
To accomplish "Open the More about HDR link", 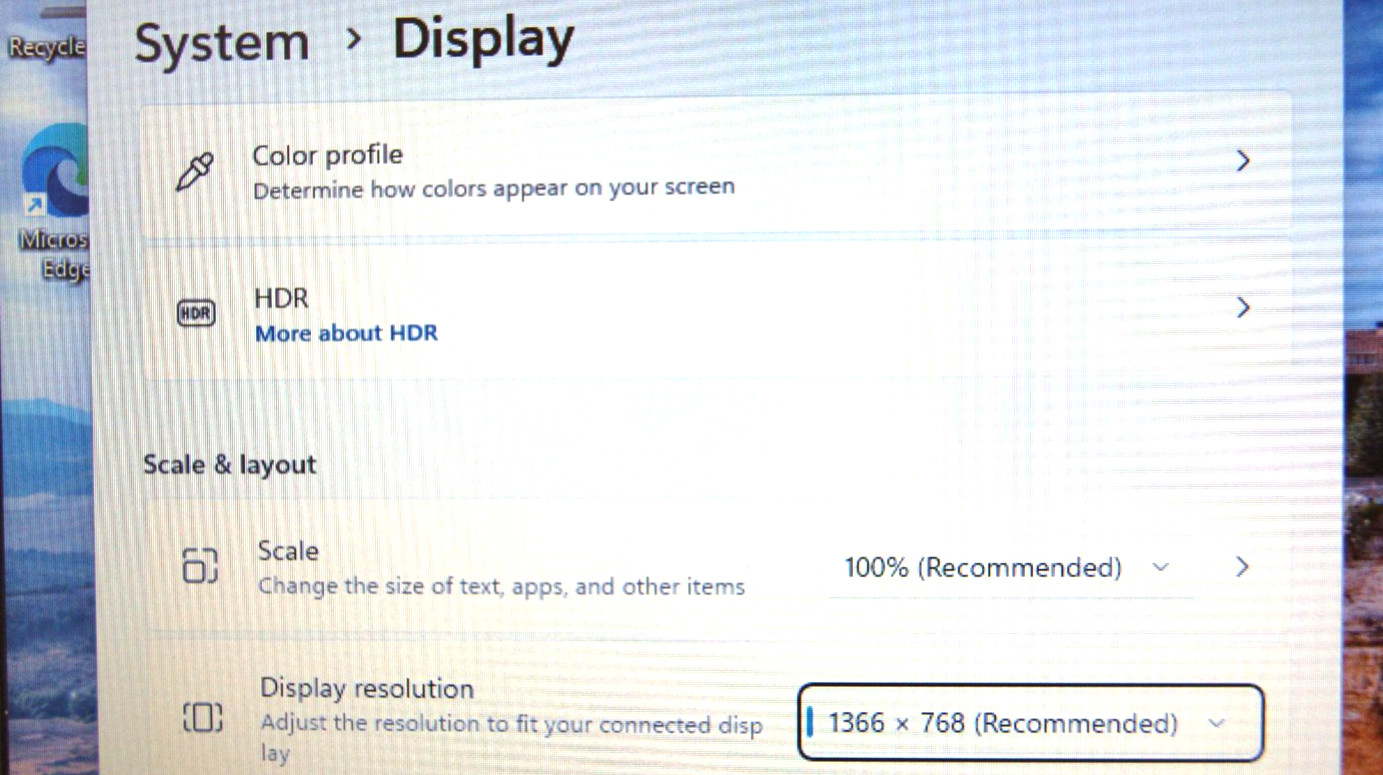I will (x=346, y=333).
